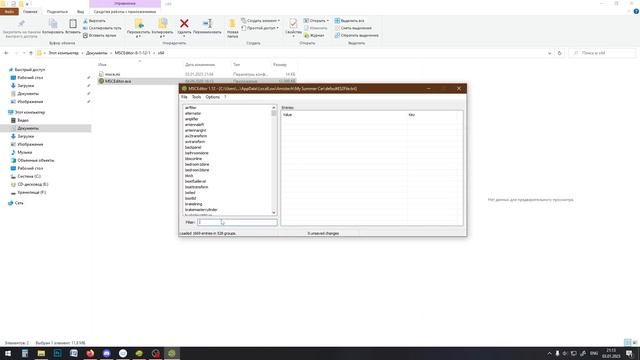This screenshot has height=360, width=640.
Task: Open the MSCEditor ? help menu
Action: tap(225, 97)
